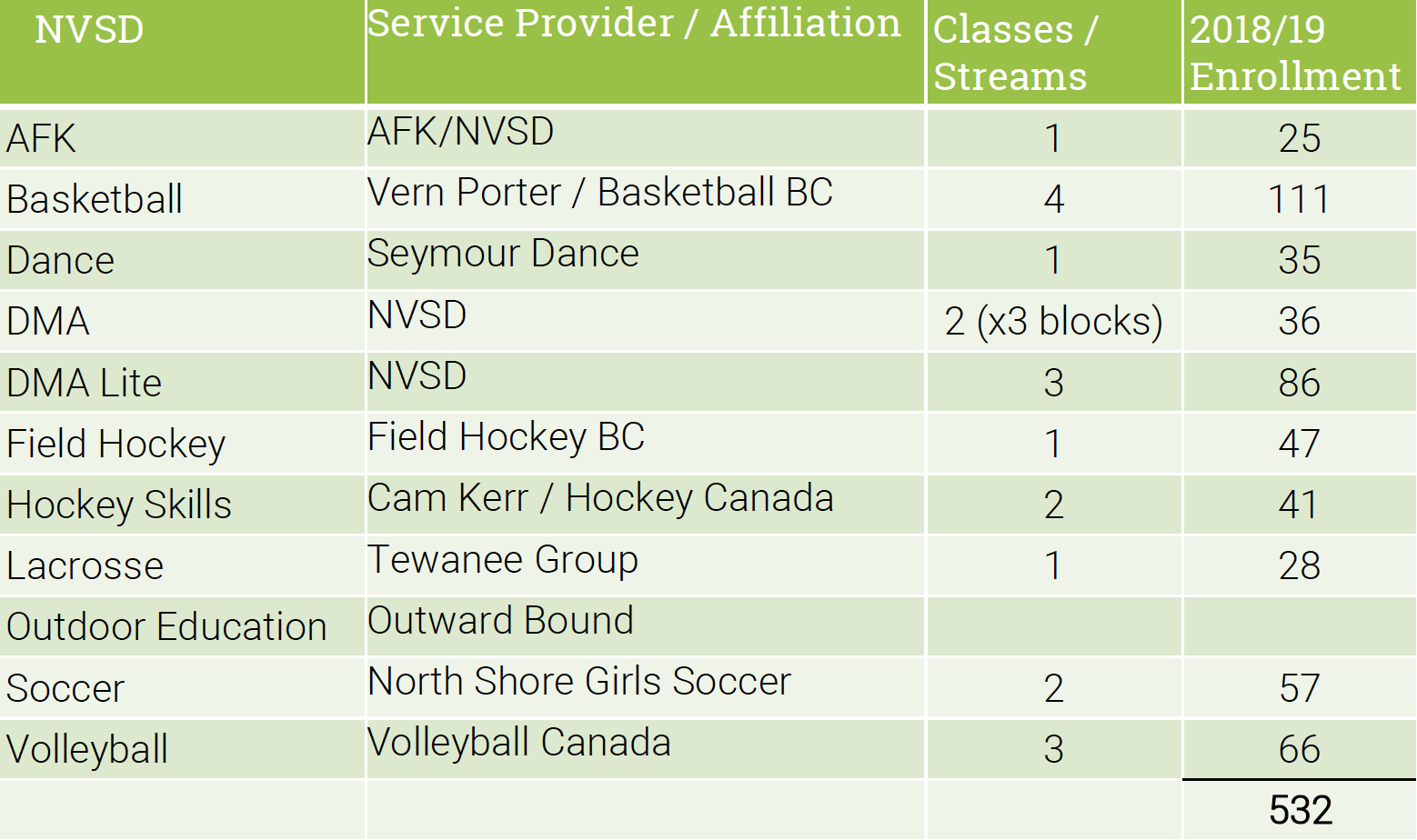This screenshot has width=1417, height=840.
Task: Click the Outward Bound provider cell
Action: tap(500, 622)
